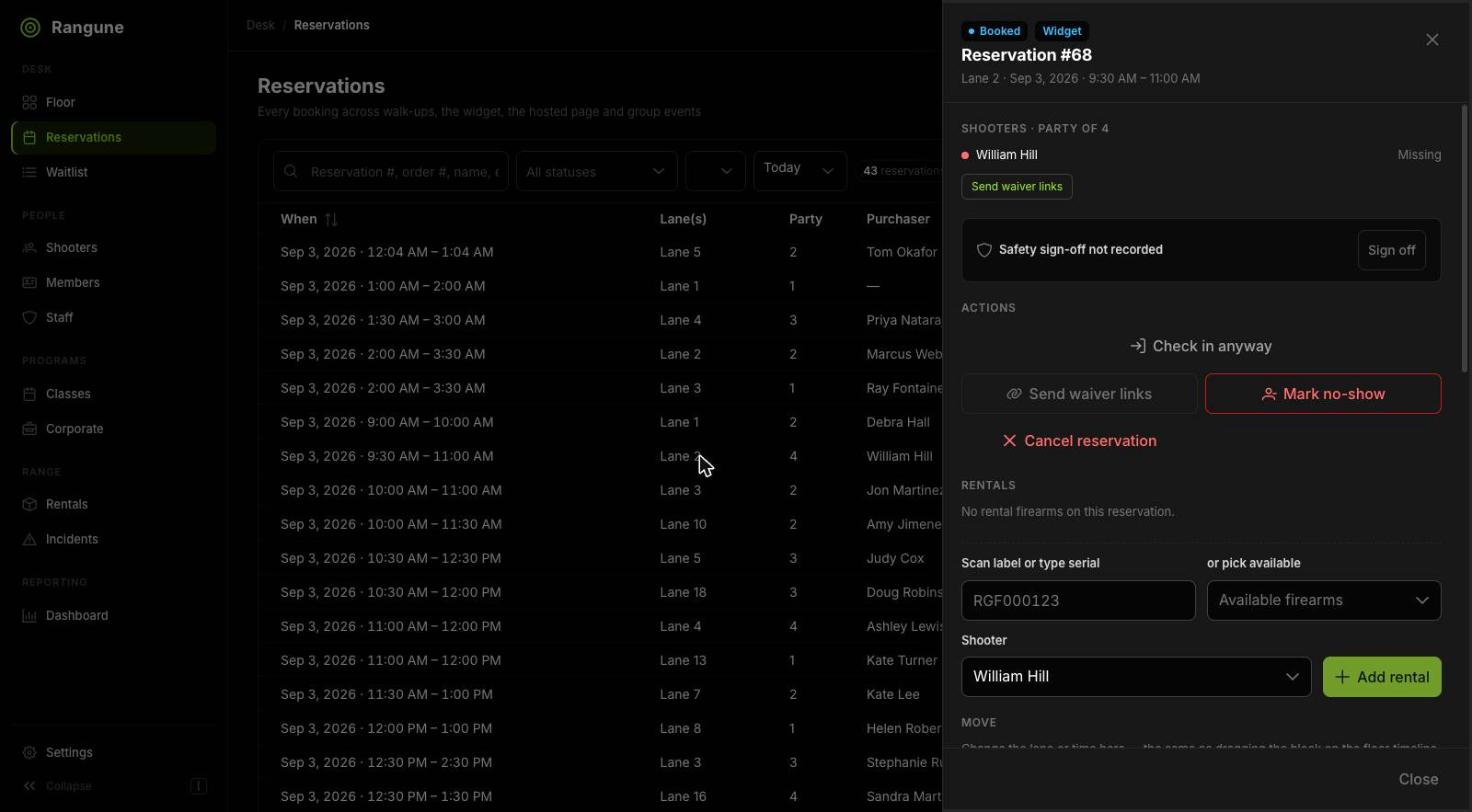Select the Tom Okafor reservation row
Viewport: 1472px width, 812px height.
(x=600, y=252)
